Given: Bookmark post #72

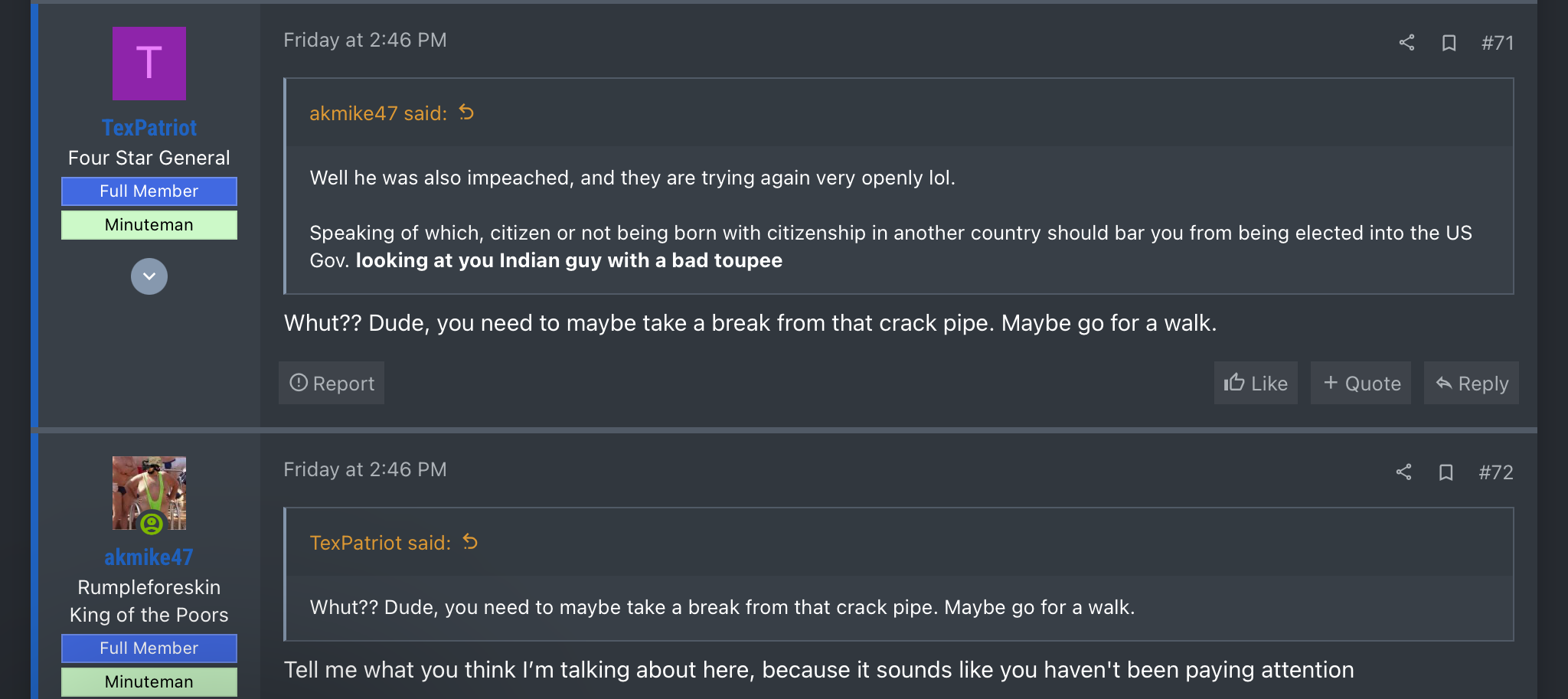Looking at the screenshot, I should [x=1445, y=472].
